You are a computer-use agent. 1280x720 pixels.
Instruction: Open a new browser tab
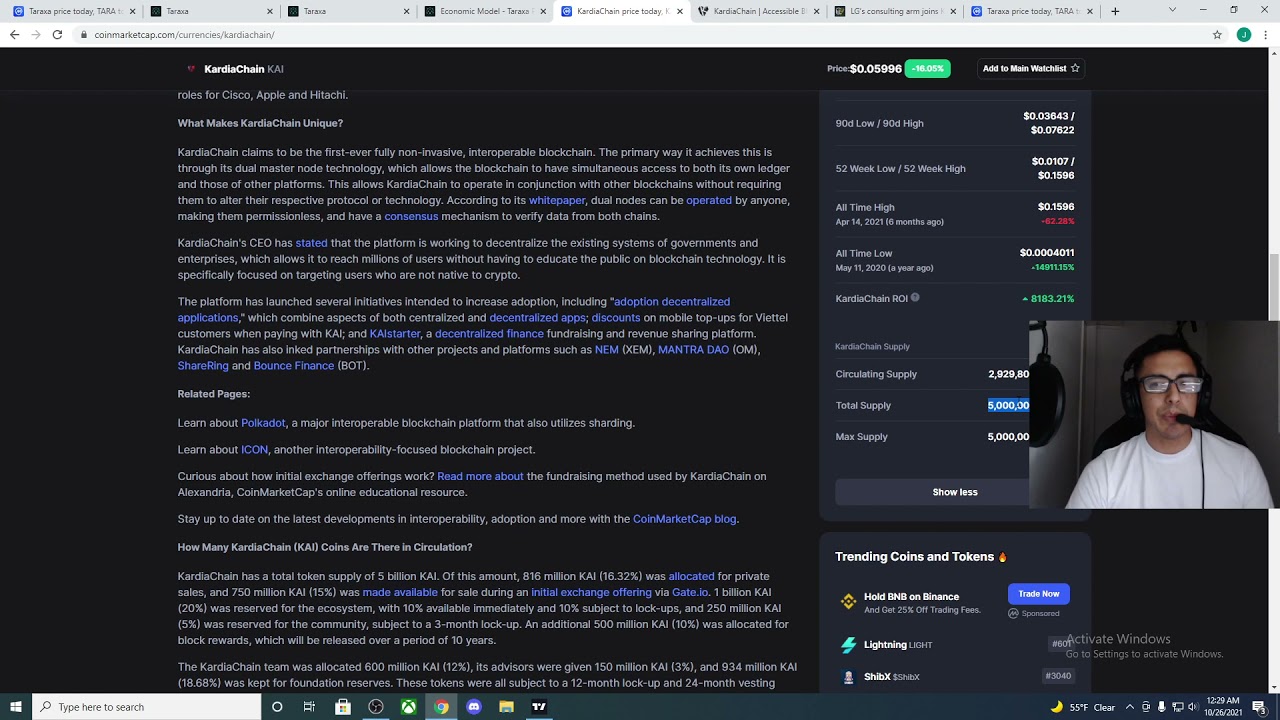[1115, 11]
